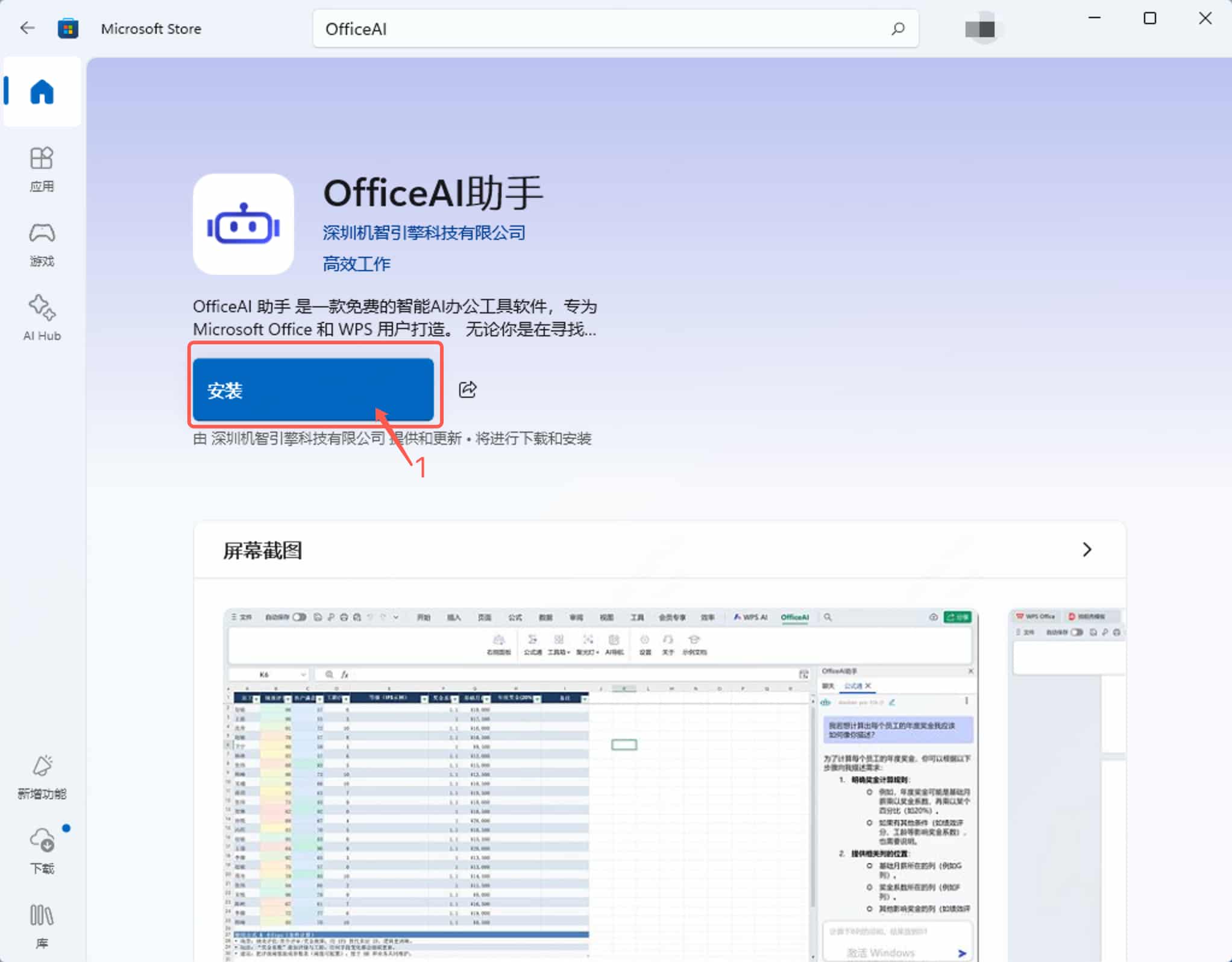Viewport: 1232px width, 962px height.
Task: Expand the 屏幕截图 section with its chevron
Action: 1087,550
